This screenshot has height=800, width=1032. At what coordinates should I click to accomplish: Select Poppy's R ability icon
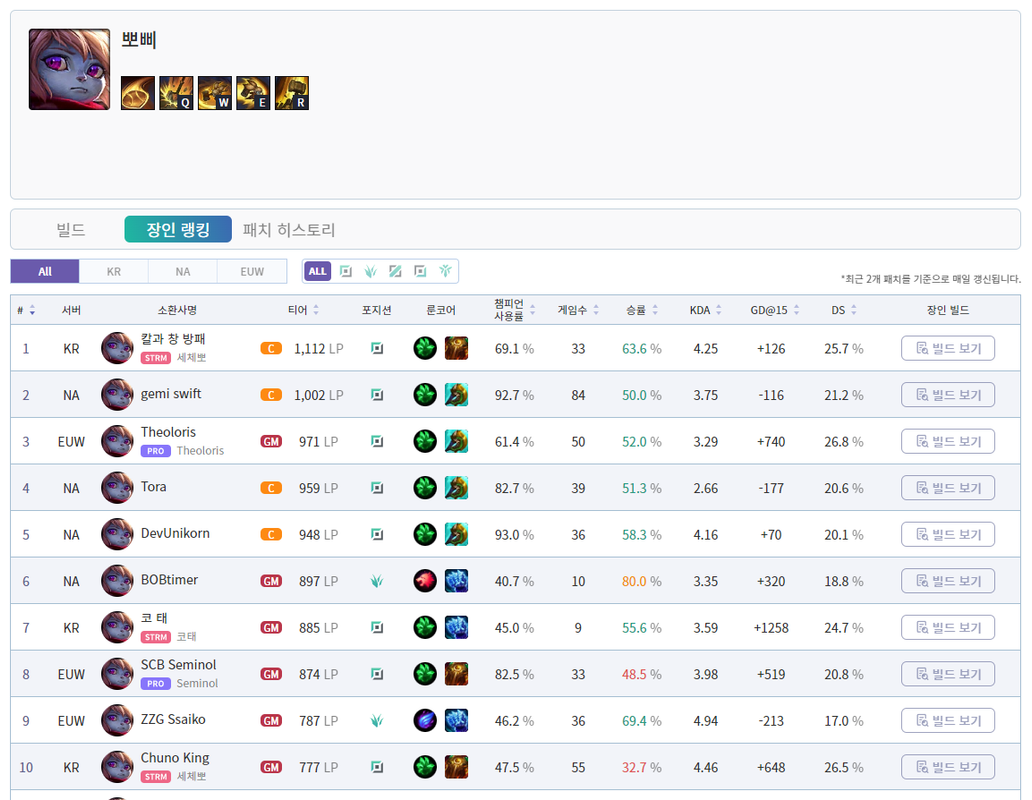tap(292, 93)
